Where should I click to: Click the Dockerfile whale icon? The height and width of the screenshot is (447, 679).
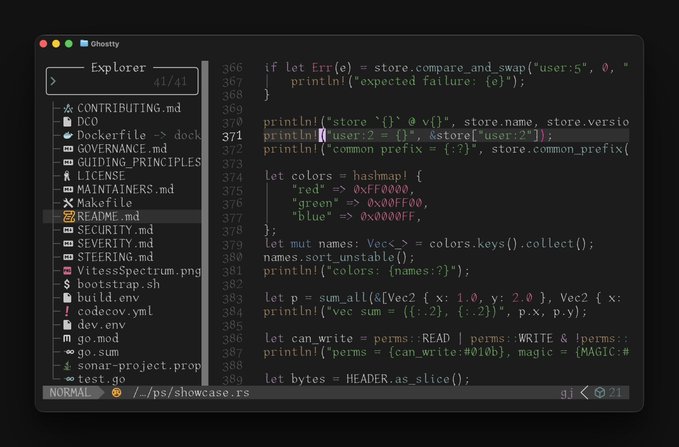coord(68,135)
